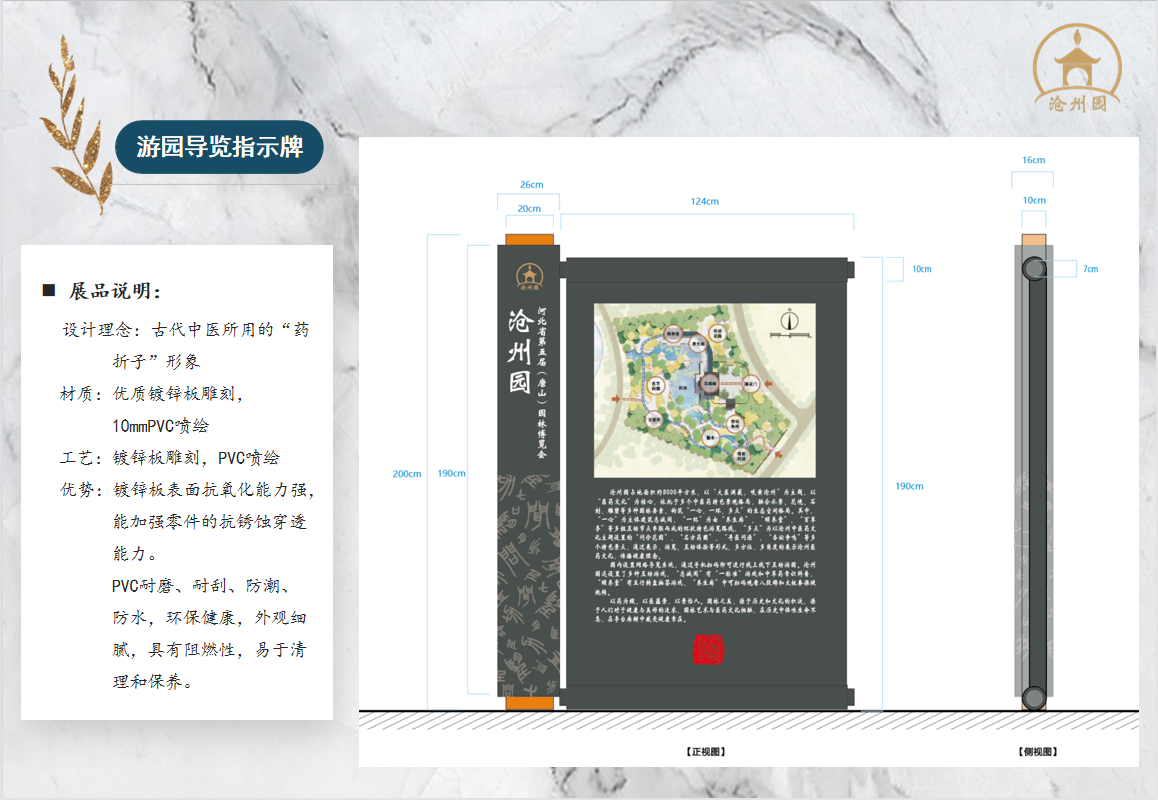Click the 200cm height dimension label

point(407,473)
